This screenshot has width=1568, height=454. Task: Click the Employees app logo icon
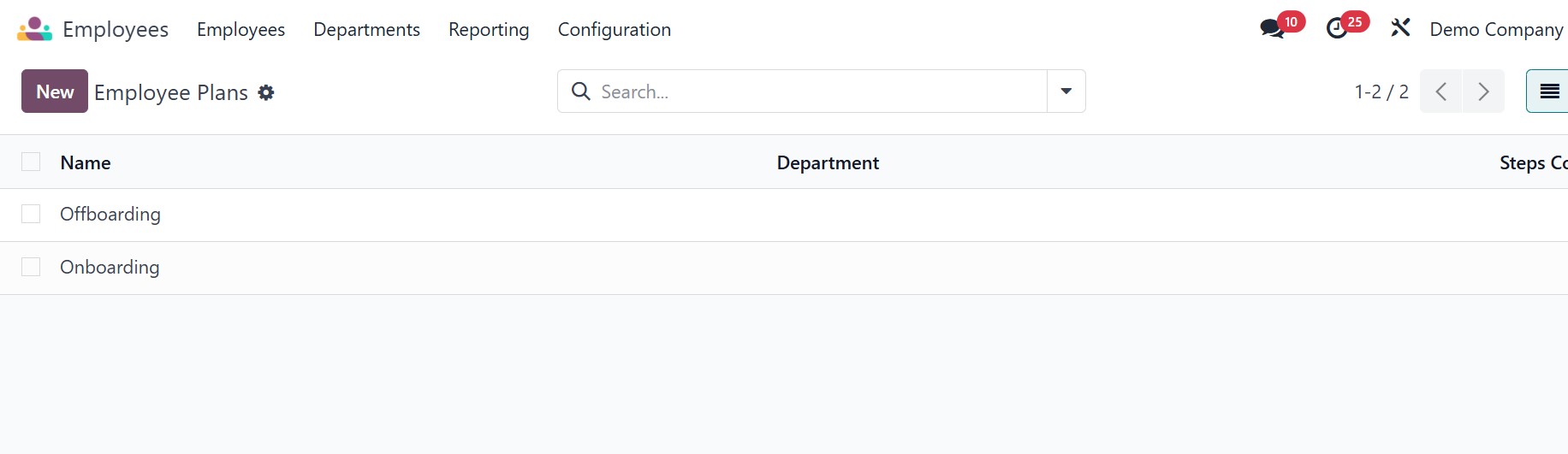pos(34,29)
